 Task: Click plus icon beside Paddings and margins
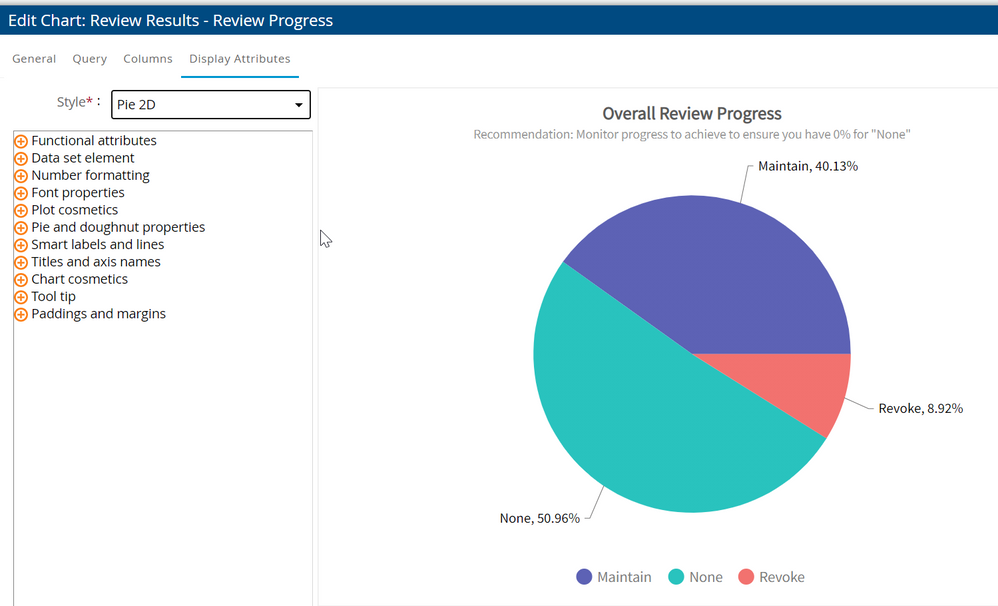point(21,314)
